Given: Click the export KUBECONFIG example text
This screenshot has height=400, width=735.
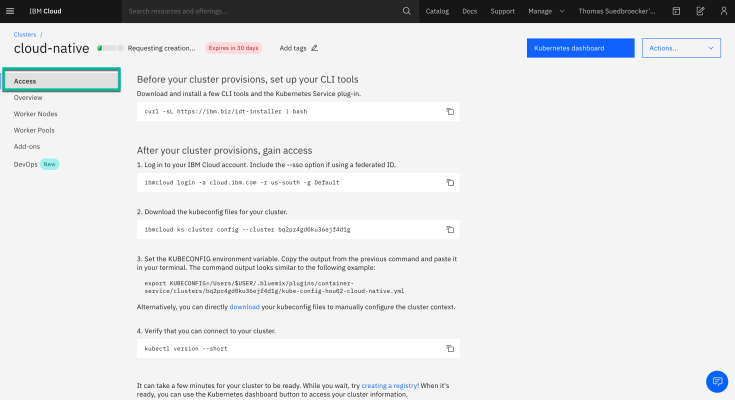Looking at the screenshot, I should click(x=274, y=287).
